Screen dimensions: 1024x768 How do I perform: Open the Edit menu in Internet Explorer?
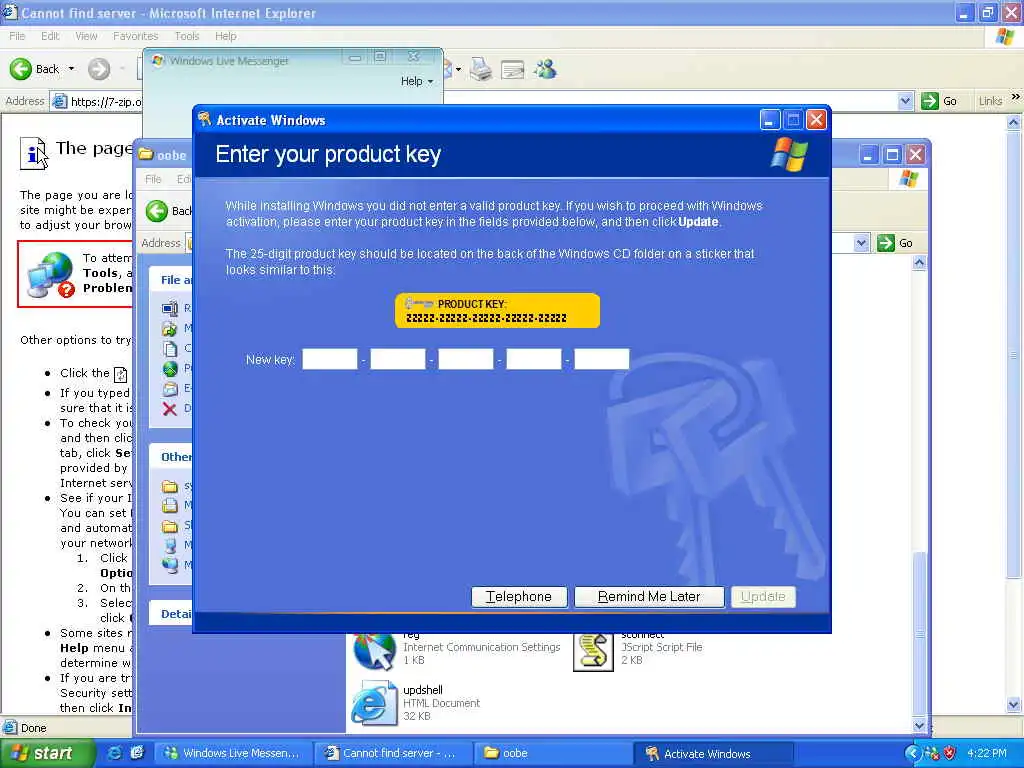pyautogui.click(x=50, y=36)
